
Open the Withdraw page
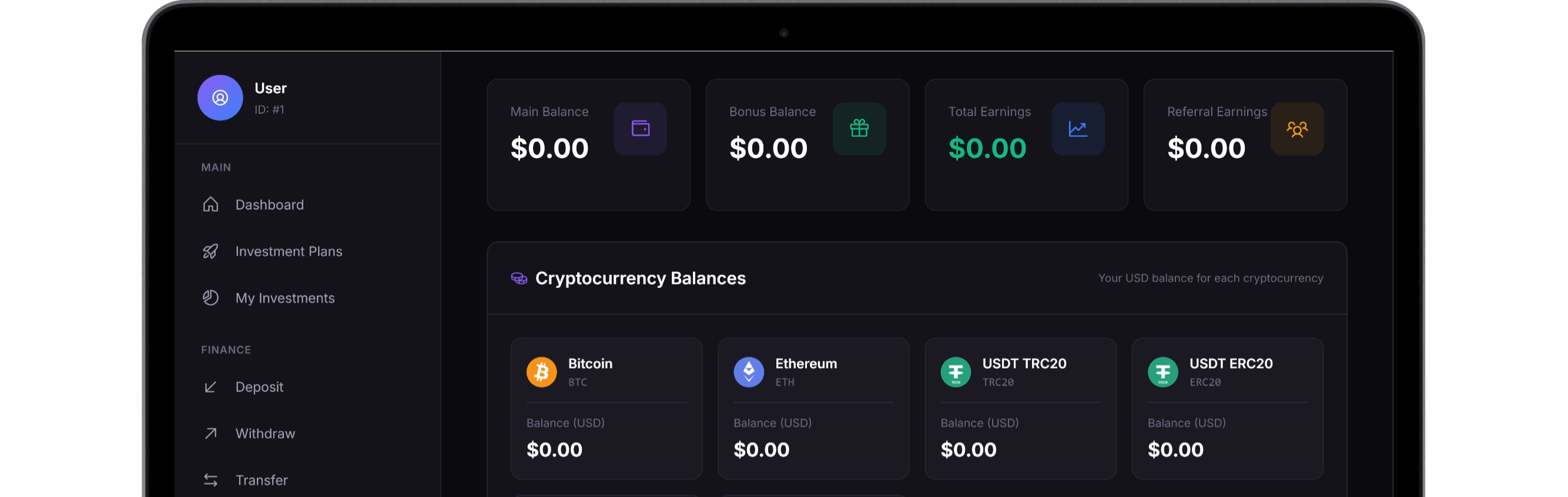265,433
